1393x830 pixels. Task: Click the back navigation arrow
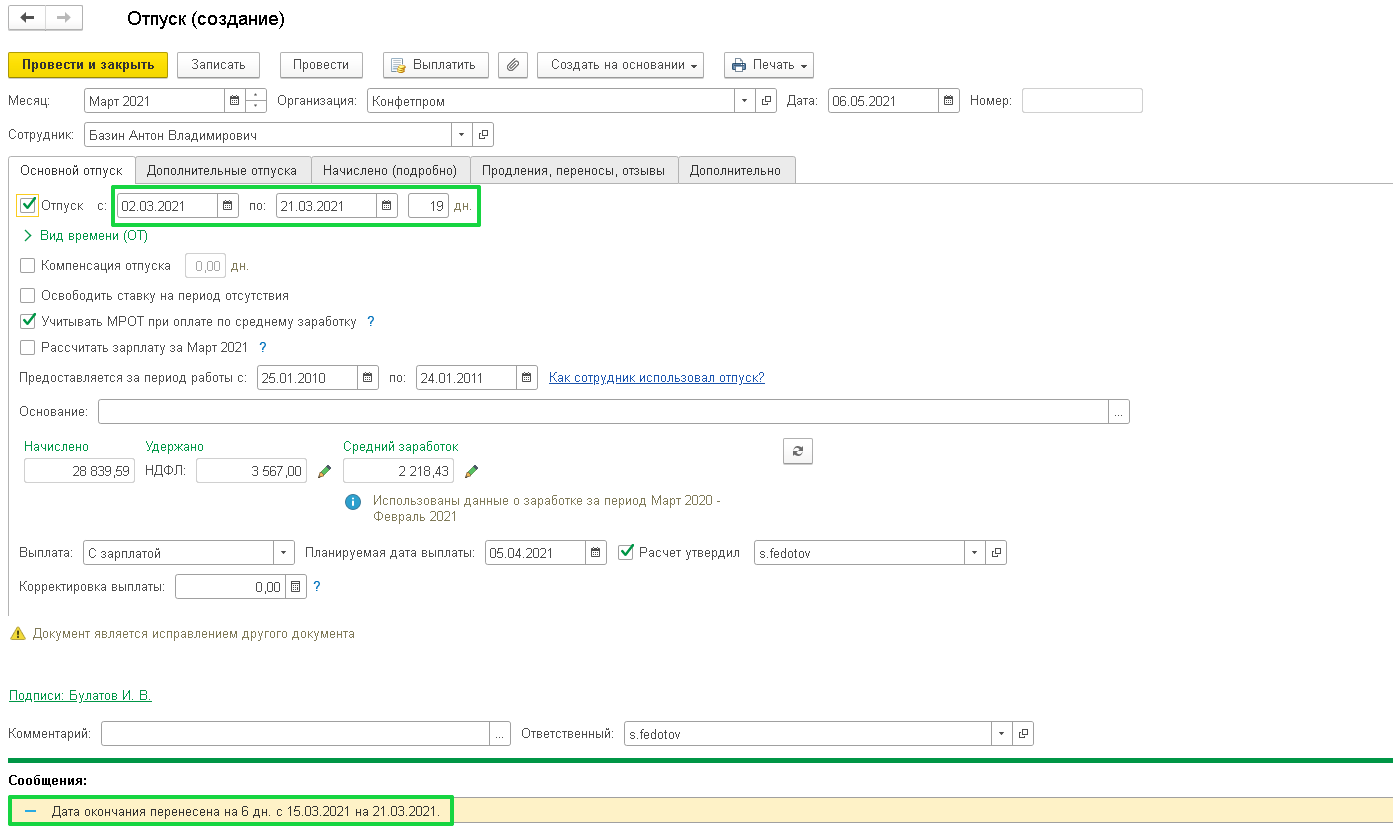(x=27, y=19)
